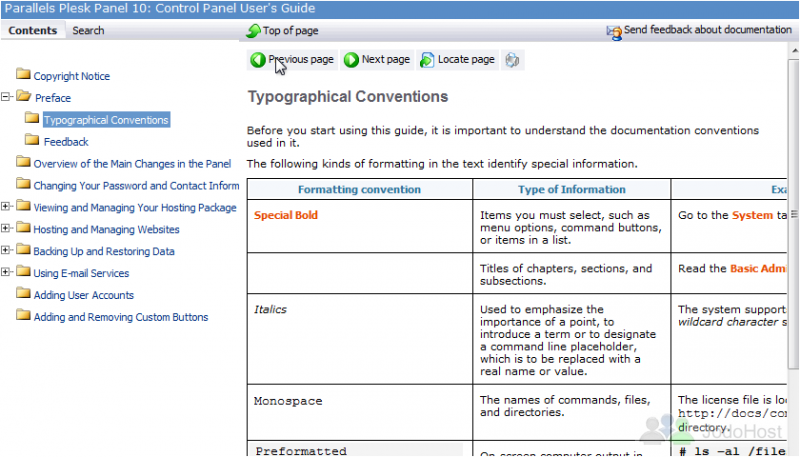Click folder icon beside Changing Your Password
Screen dimensions: 800x457
pos(23,184)
